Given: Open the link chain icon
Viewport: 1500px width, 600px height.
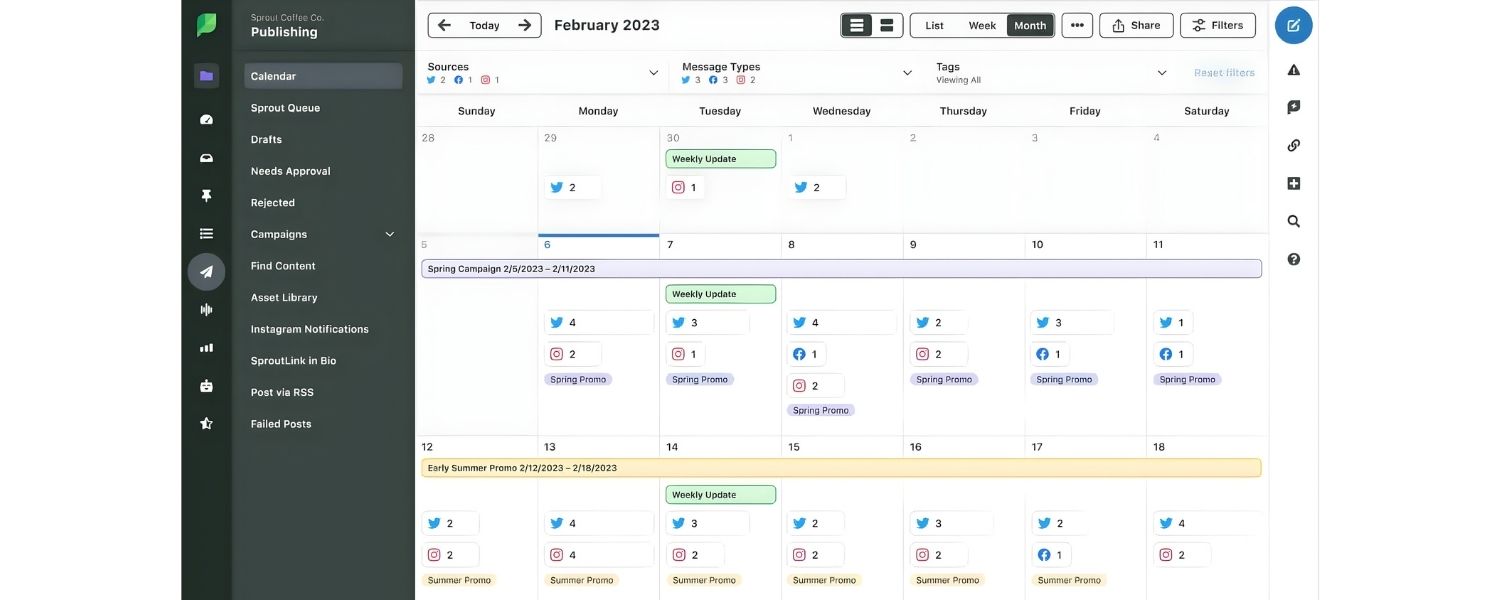Looking at the screenshot, I should [x=1293, y=145].
